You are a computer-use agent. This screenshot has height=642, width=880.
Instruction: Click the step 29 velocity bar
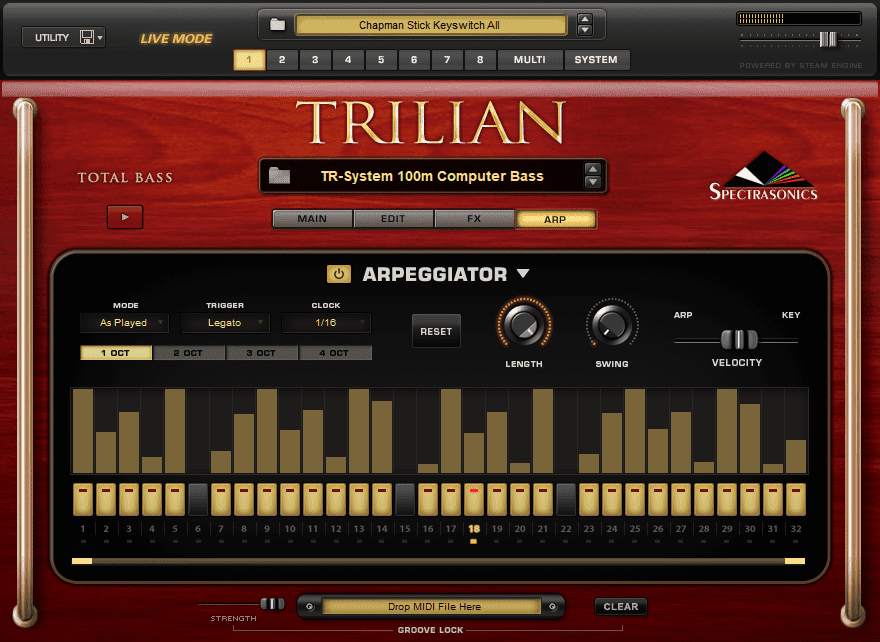pyautogui.click(x=727, y=431)
